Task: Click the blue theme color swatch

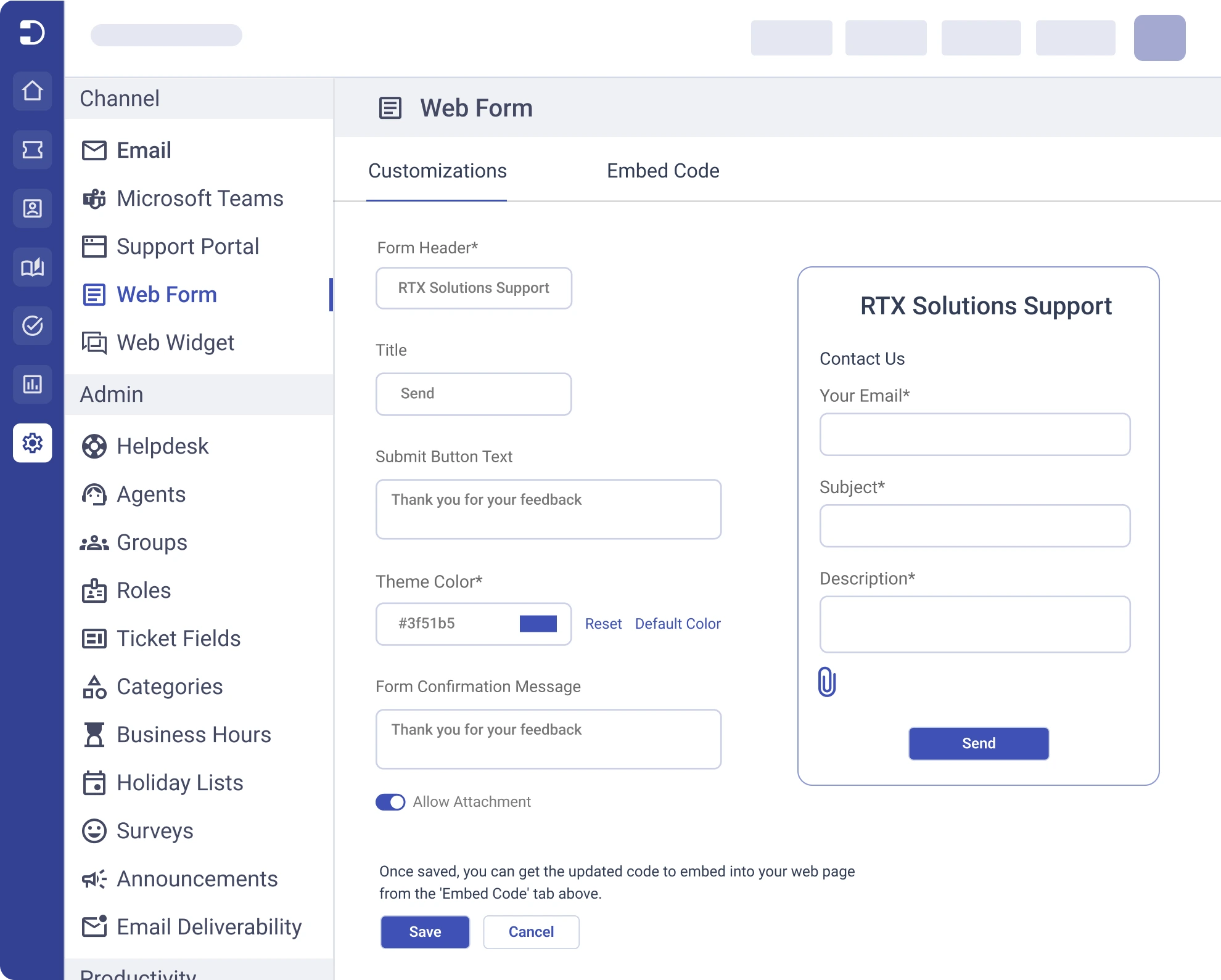Action: 538,624
